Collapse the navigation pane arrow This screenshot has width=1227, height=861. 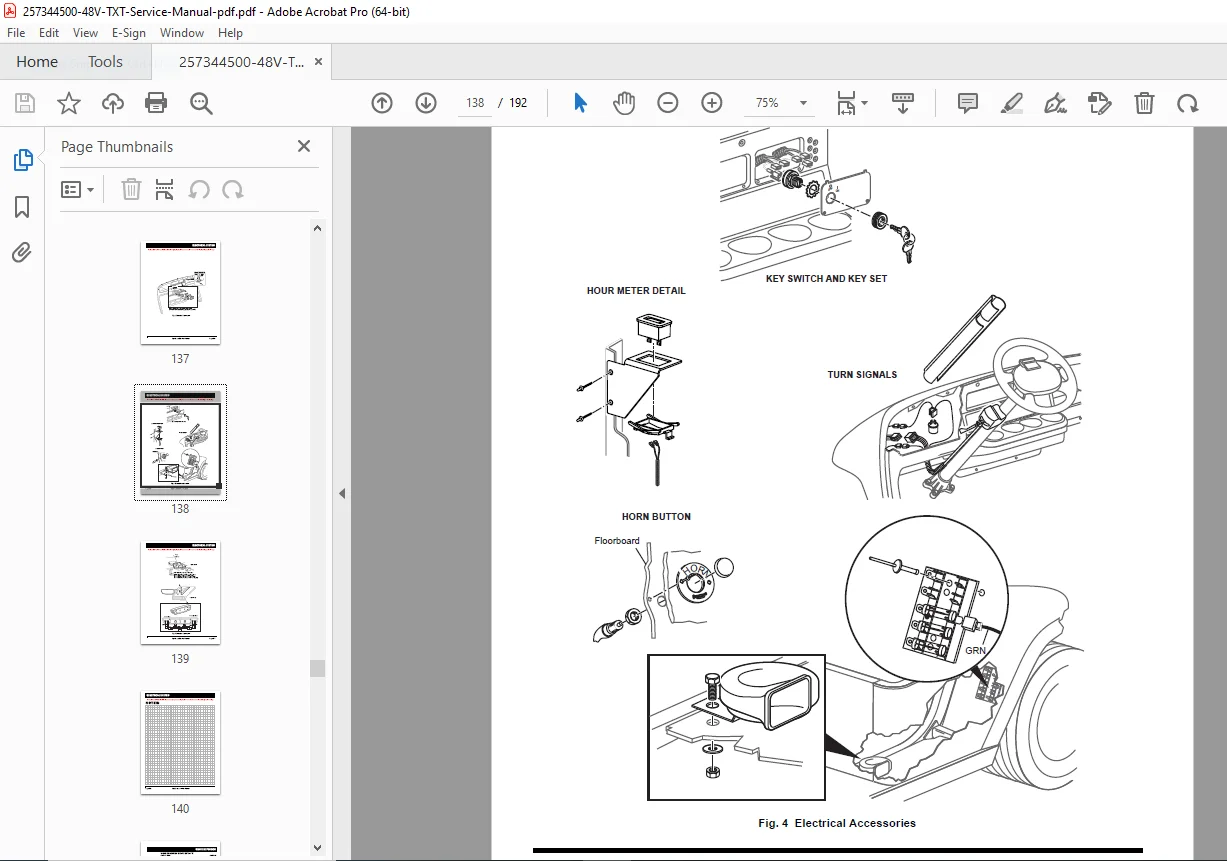[342, 493]
